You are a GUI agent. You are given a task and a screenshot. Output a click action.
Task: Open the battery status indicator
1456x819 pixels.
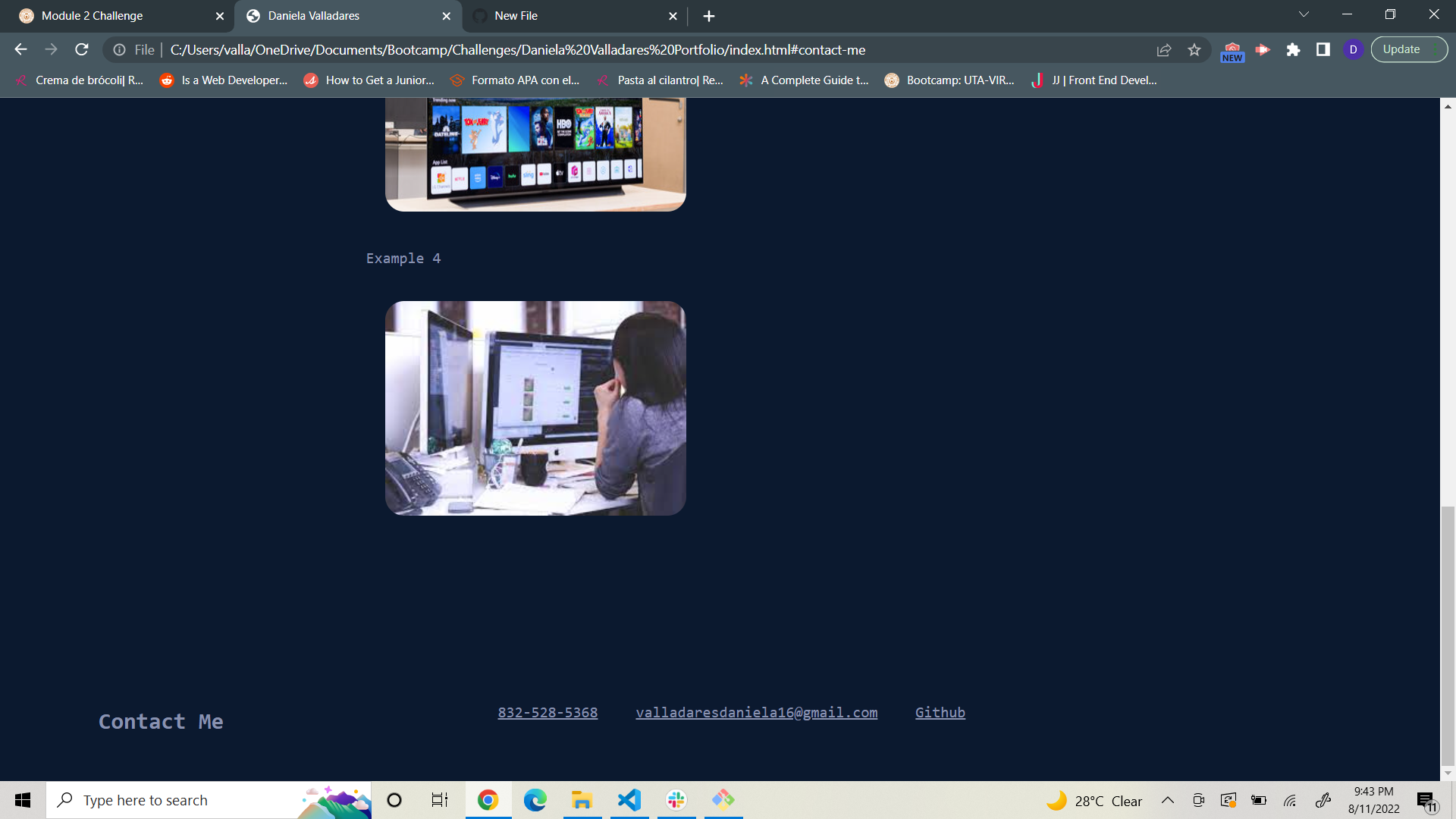[1260, 799]
